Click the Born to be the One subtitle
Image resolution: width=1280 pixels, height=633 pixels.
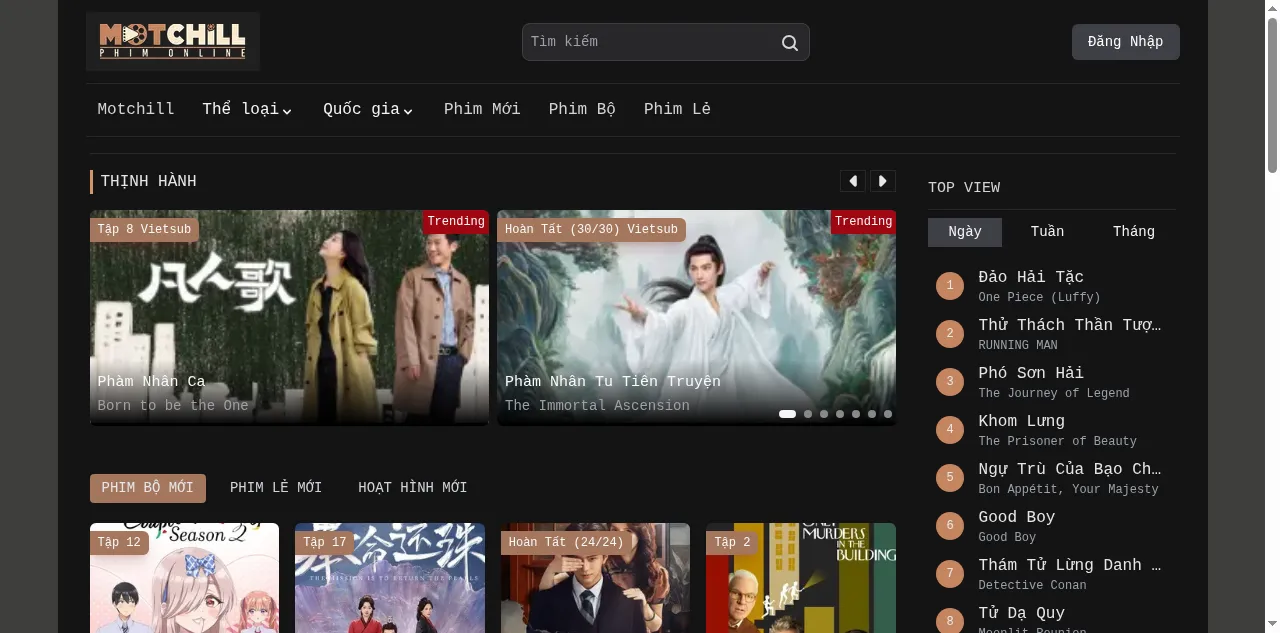coord(173,405)
